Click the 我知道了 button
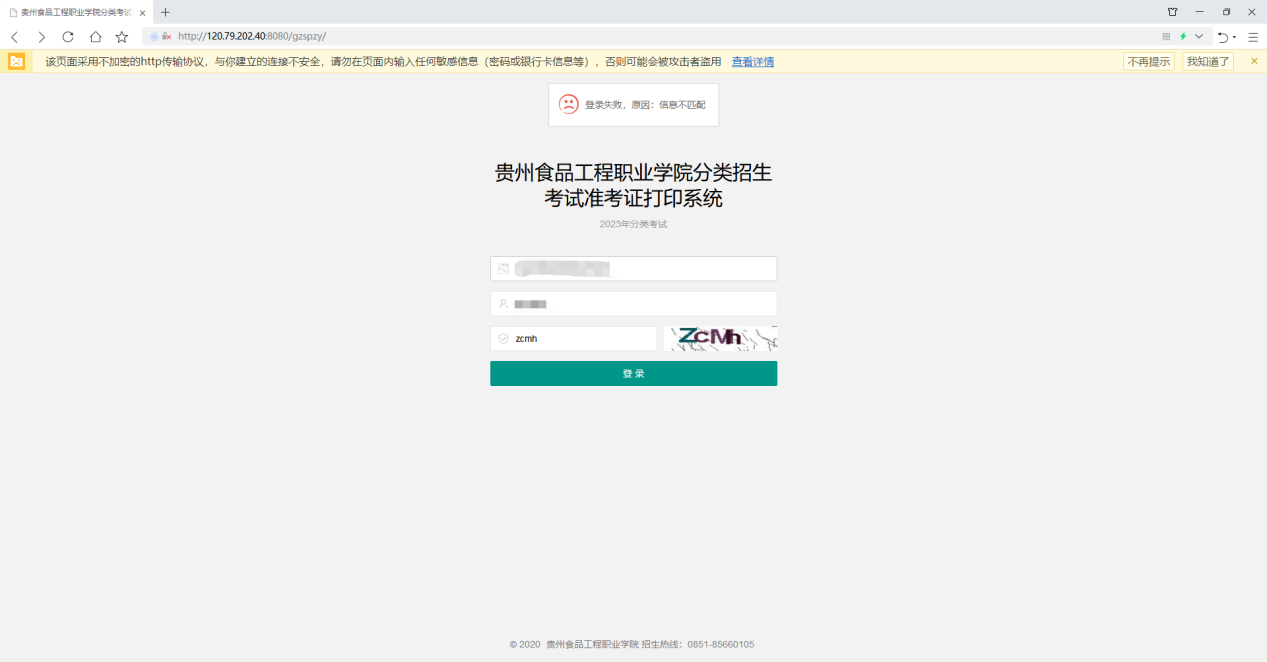Viewport: 1267px width, 662px height. pos(1208,62)
